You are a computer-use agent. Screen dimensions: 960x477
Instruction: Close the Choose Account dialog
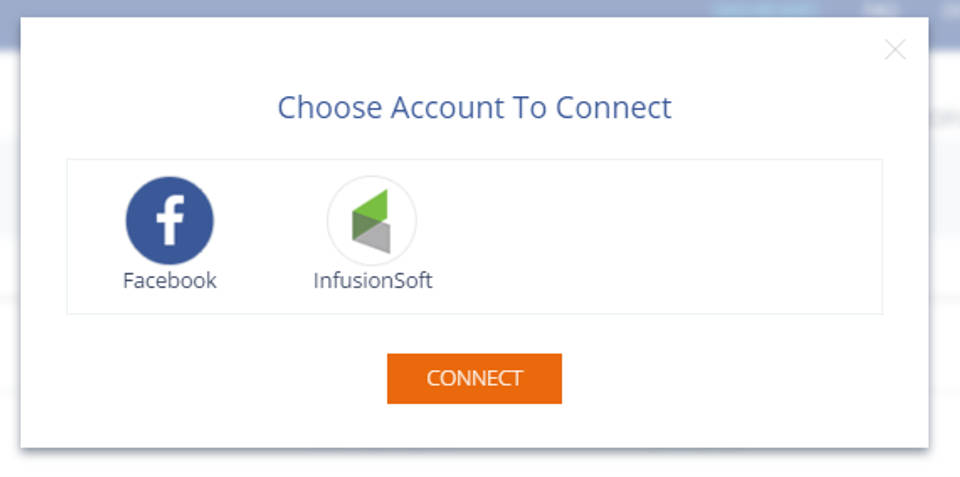pyautogui.click(x=895, y=50)
